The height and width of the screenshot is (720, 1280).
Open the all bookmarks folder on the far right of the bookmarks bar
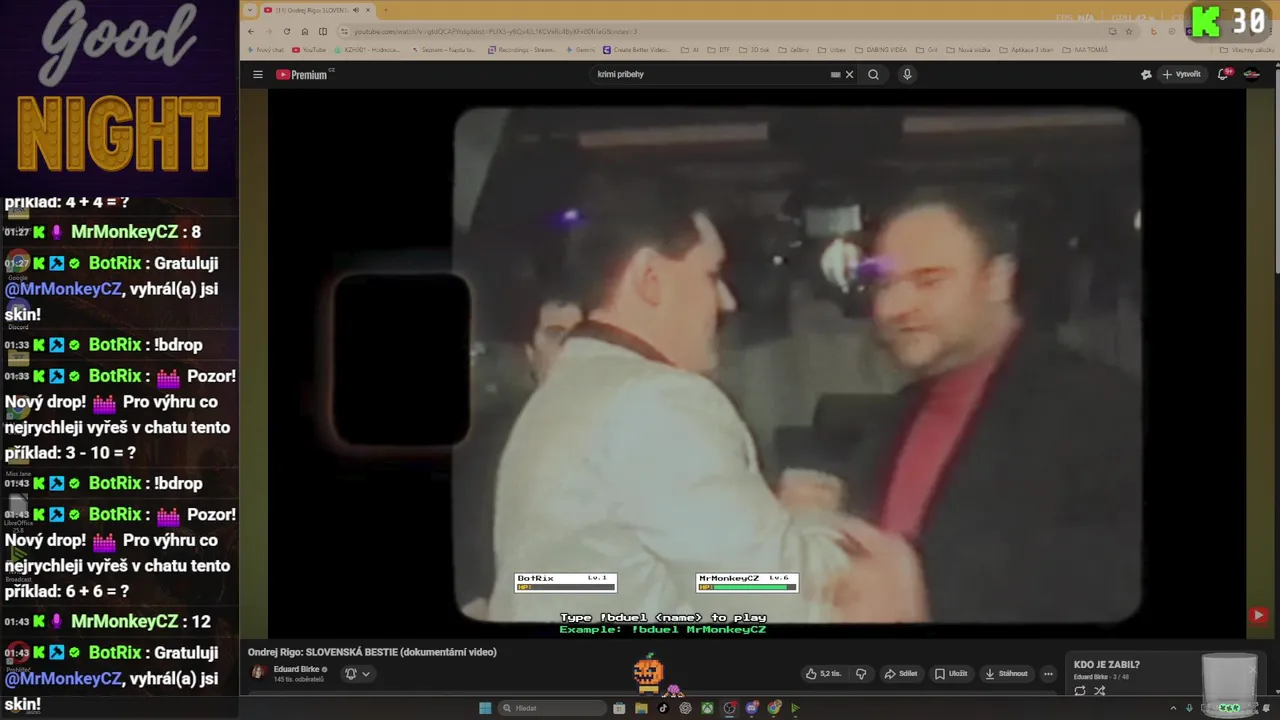click(1248, 49)
